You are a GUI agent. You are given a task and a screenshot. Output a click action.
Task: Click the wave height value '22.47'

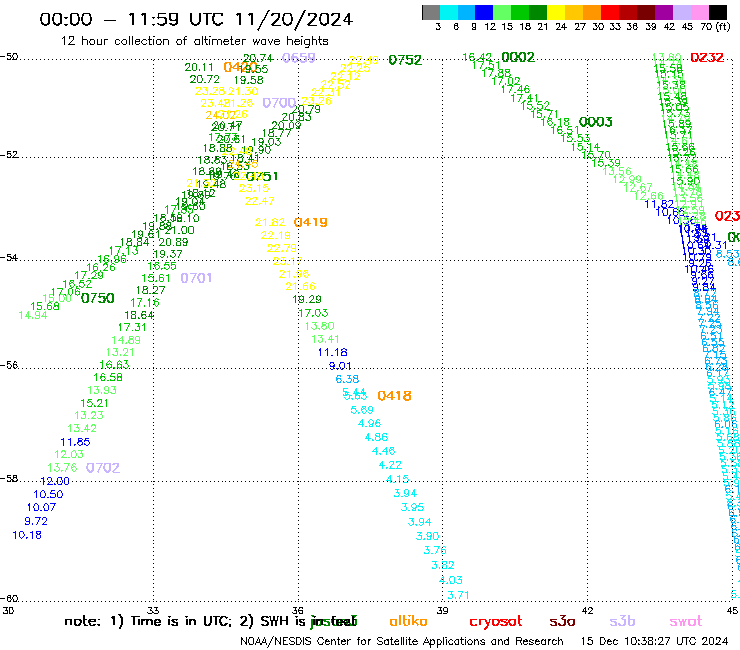(x=260, y=202)
